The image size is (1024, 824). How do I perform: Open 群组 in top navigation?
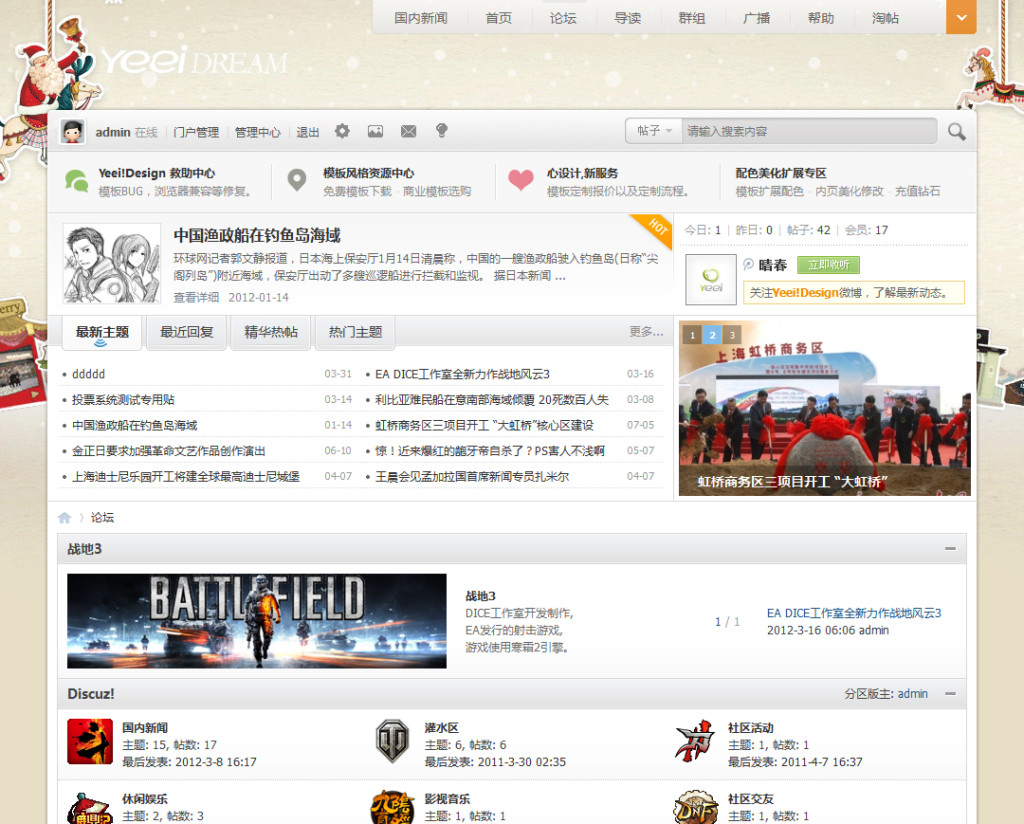692,18
